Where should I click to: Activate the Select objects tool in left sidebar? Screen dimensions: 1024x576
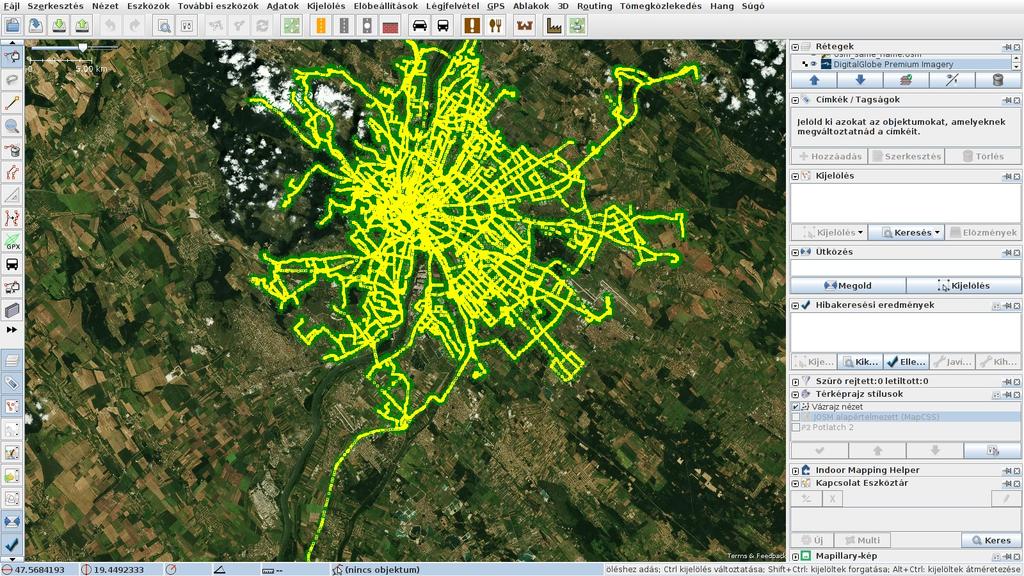pos(12,57)
